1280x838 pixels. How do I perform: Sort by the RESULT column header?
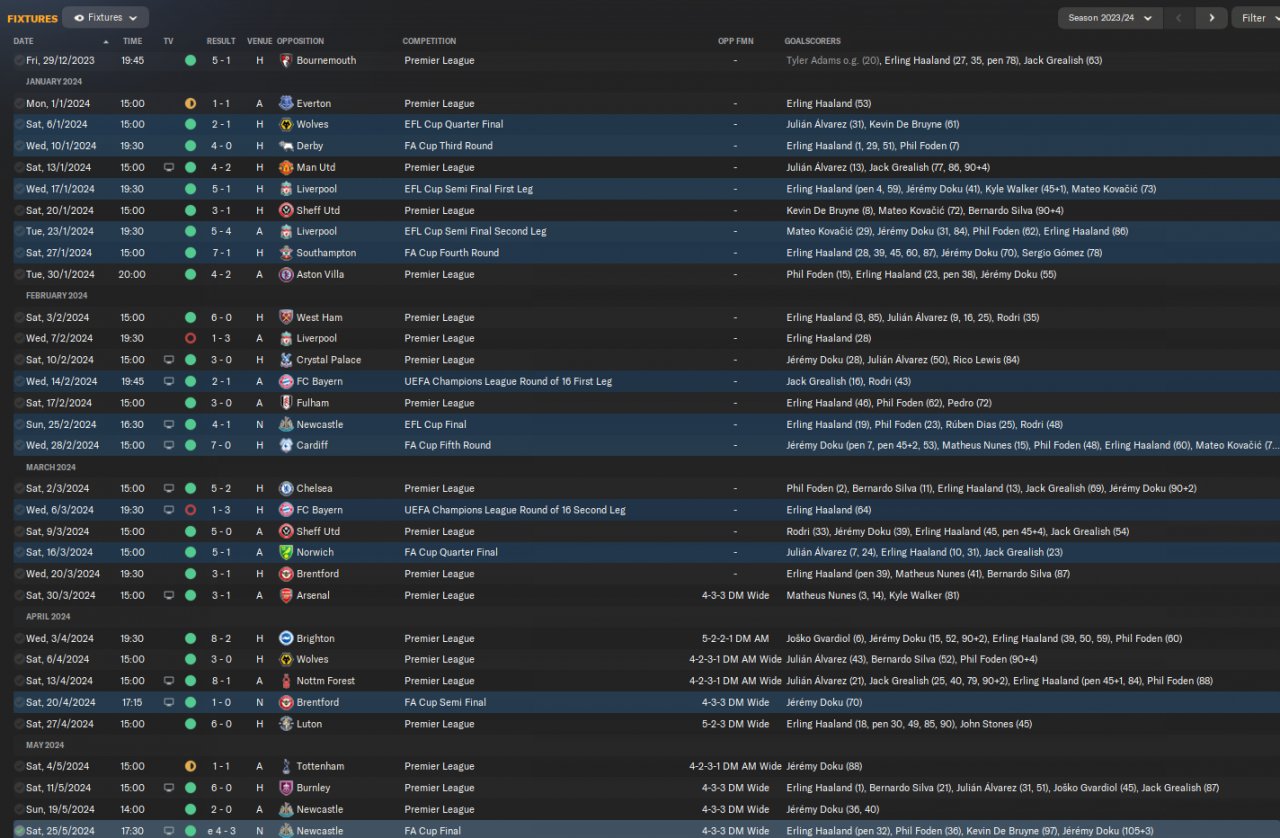pyautogui.click(x=221, y=42)
